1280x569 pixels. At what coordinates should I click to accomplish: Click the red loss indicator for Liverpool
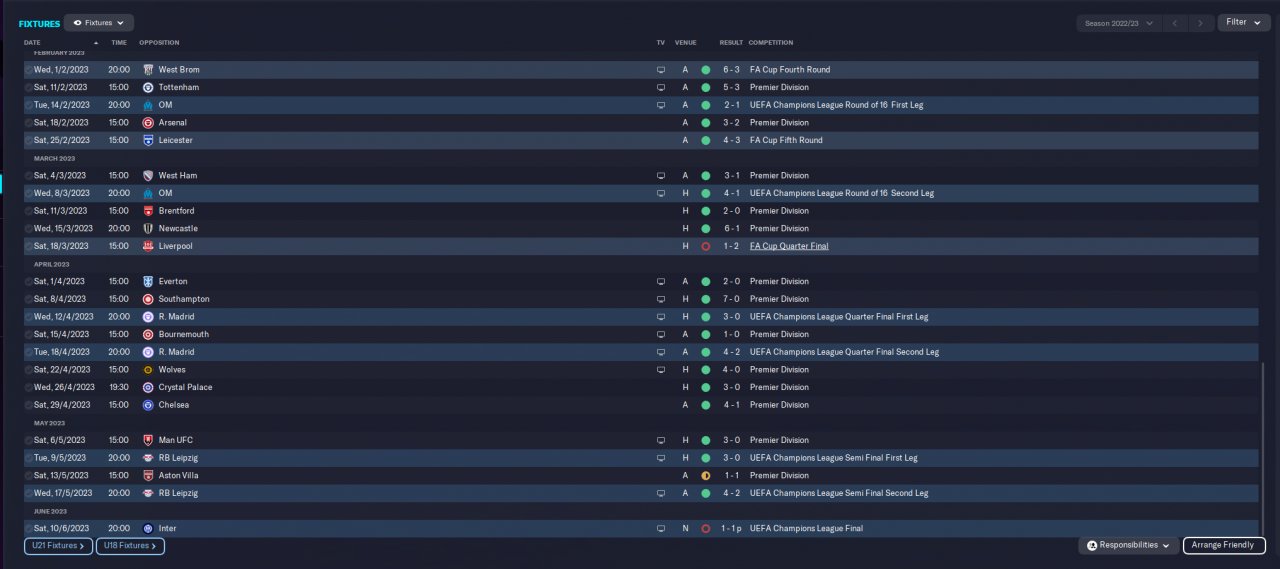[705, 246]
